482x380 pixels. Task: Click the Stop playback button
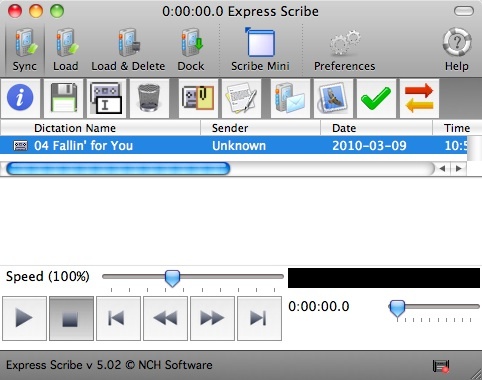click(x=71, y=318)
